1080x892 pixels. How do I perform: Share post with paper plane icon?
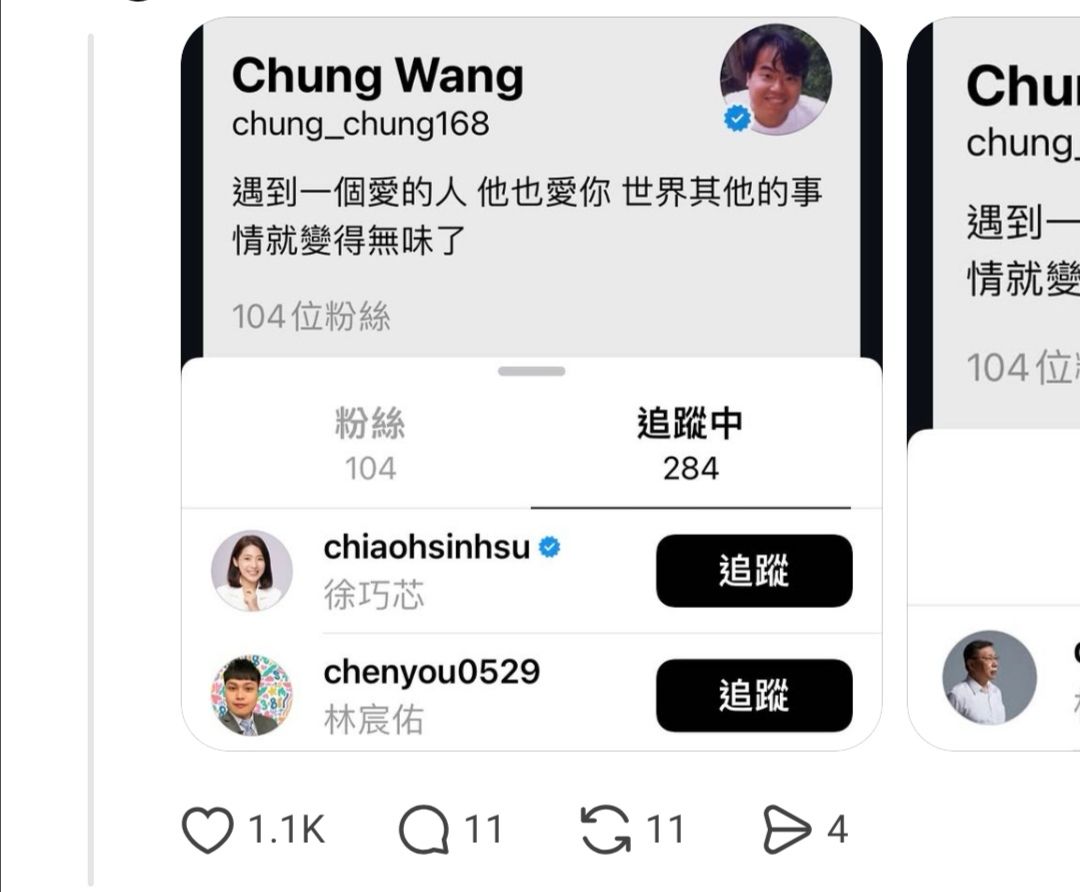coord(787,829)
